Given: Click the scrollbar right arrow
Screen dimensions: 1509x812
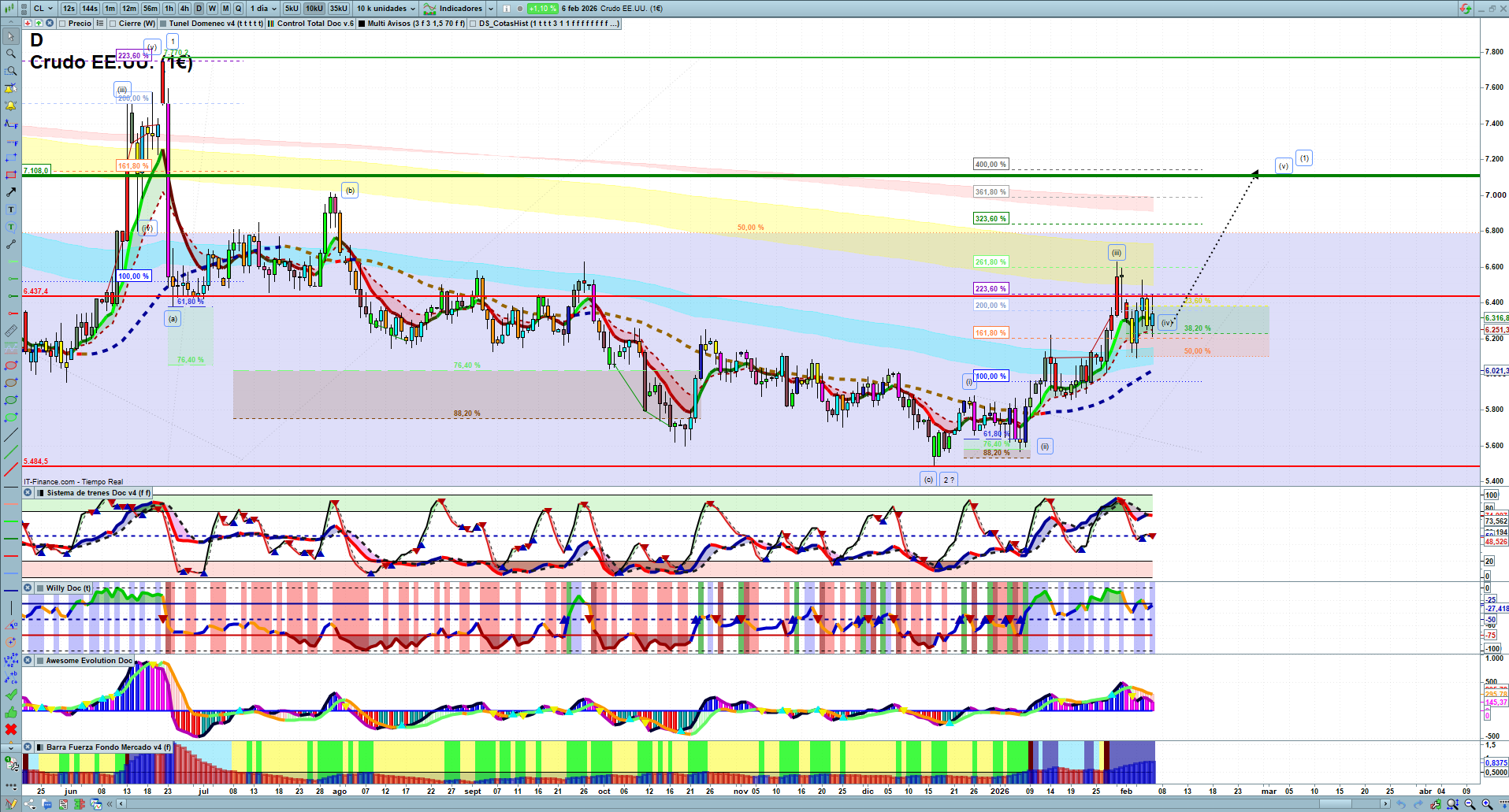Looking at the screenshot, I should point(1386,804).
